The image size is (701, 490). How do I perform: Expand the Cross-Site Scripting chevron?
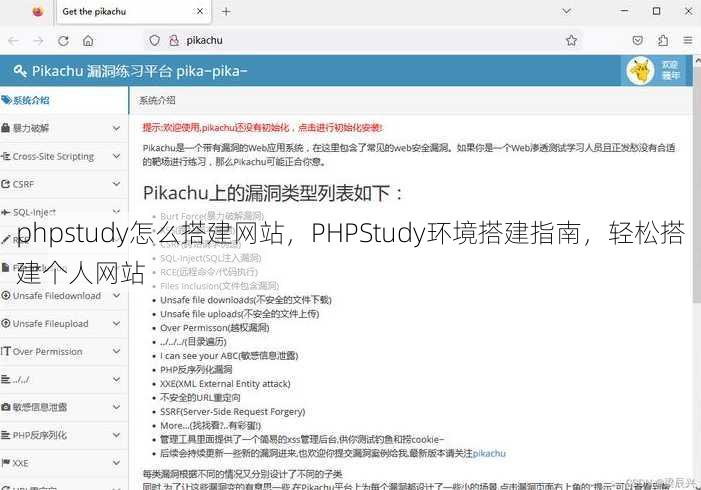point(116,156)
